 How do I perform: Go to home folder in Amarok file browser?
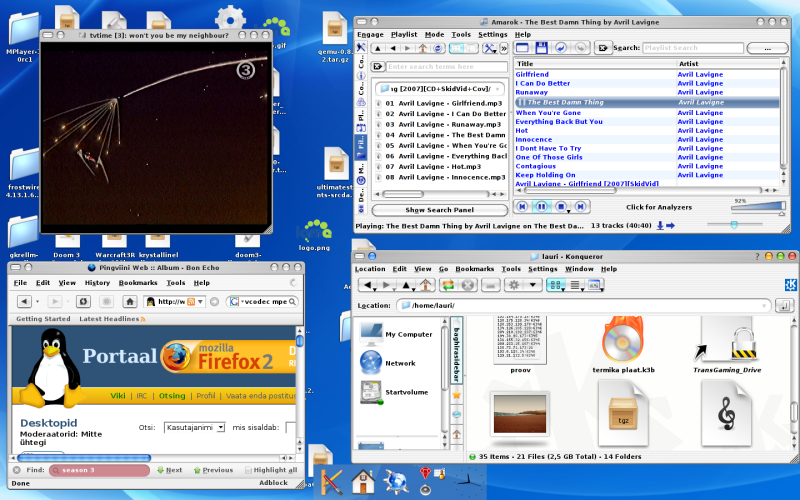(422, 48)
